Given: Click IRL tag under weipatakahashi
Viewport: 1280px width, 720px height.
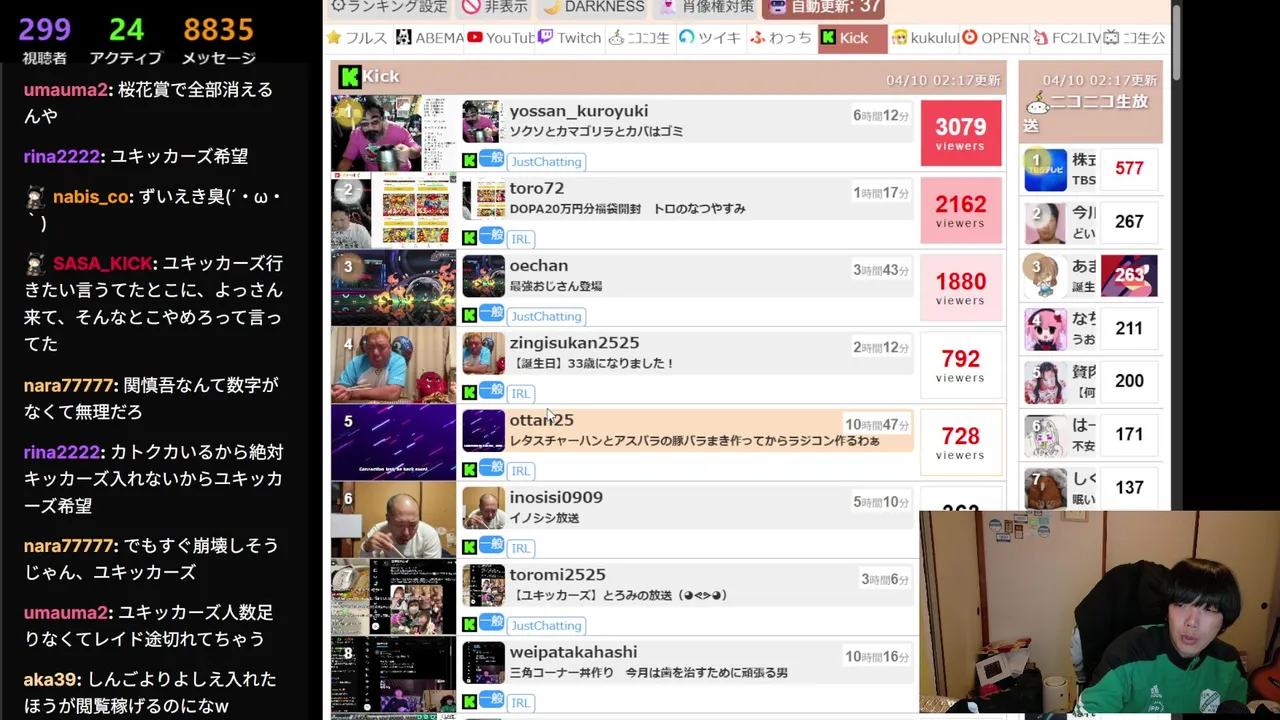Looking at the screenshot, I should [x=521, y=703].
